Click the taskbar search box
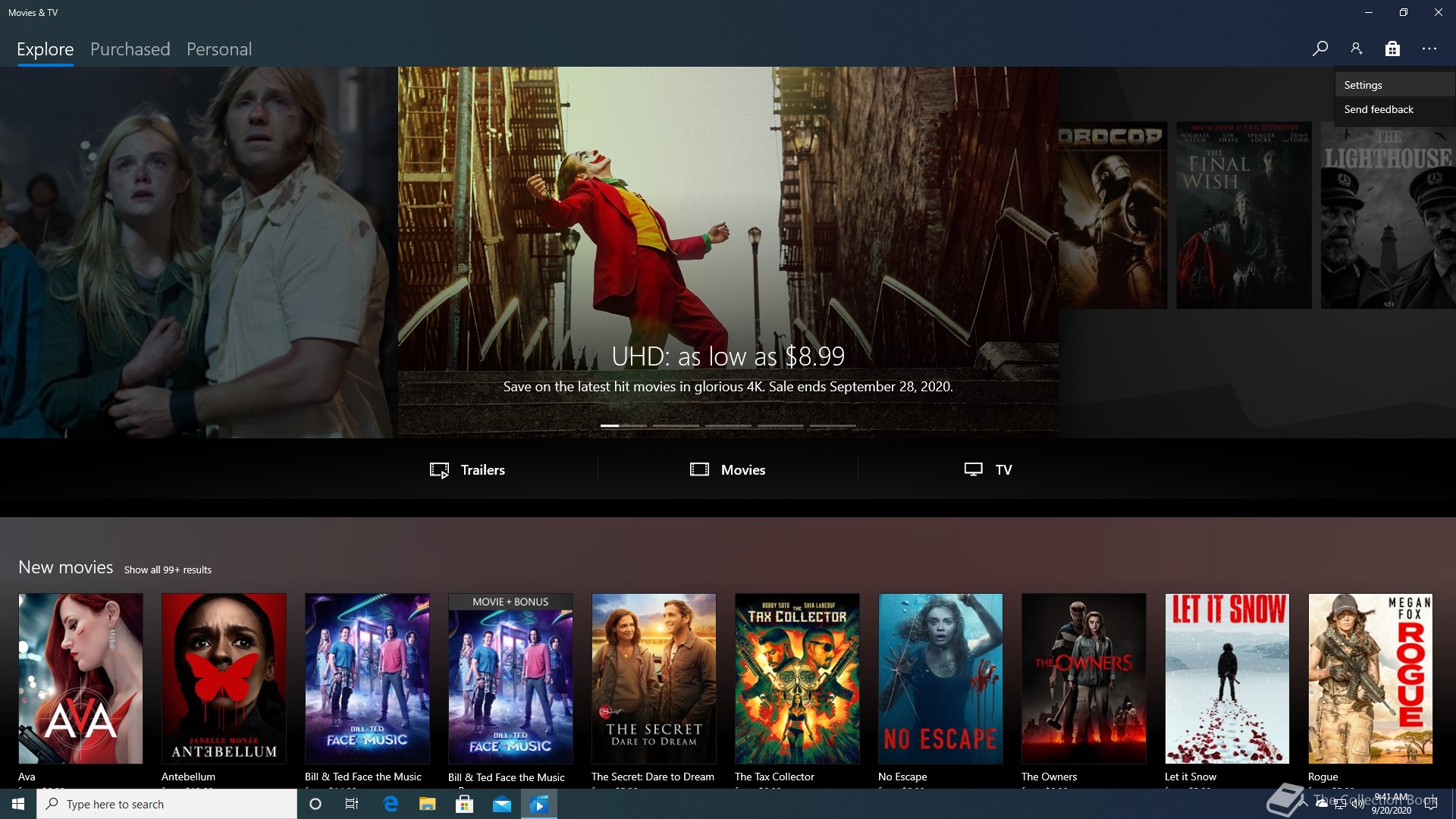Screen dimensions: 1456x819 click(x=167, y=804)
